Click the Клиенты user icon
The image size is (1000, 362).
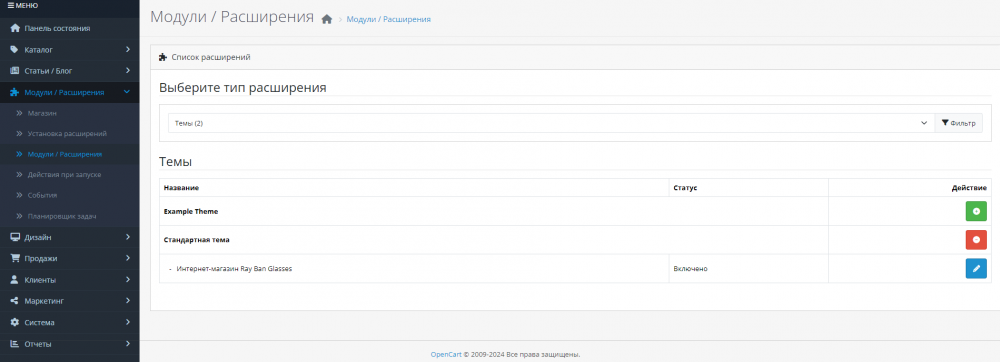(x=15, y=280)
